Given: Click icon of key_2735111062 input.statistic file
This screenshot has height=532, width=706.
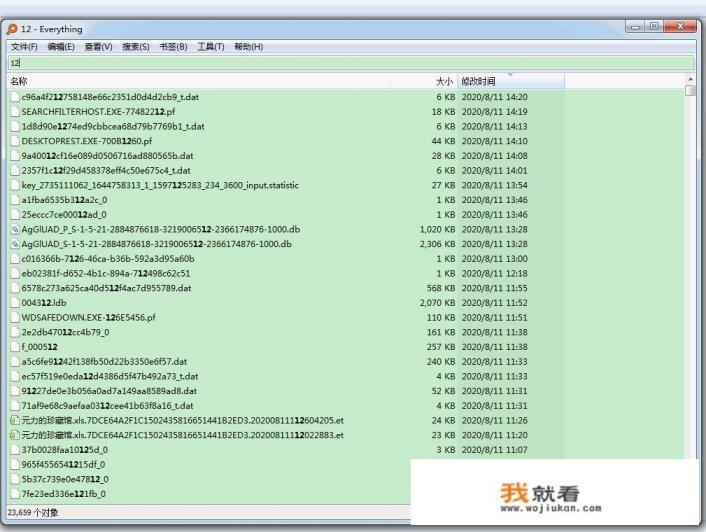Looking at the screenshot, I should (x=15, y=185).
